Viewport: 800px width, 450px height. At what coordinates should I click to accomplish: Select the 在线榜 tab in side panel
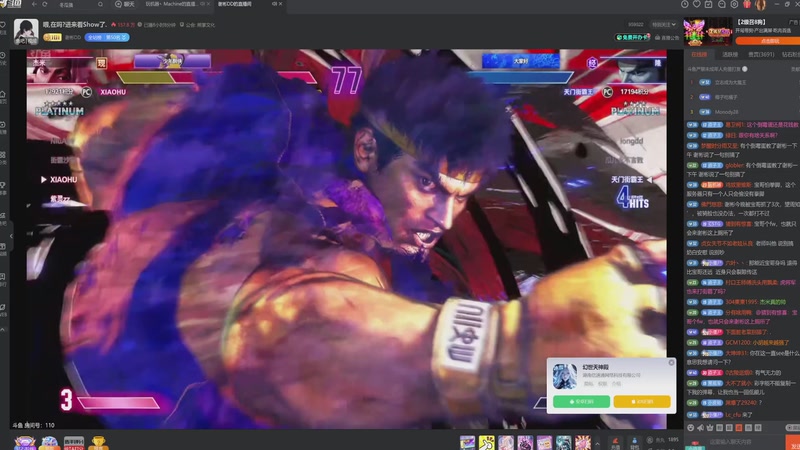click(699, 54)
